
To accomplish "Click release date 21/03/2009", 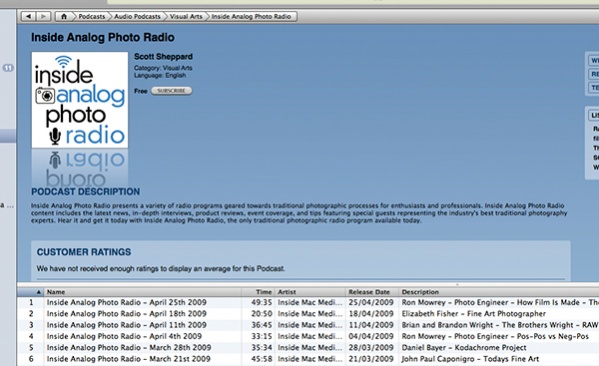I will (x=371, y=359).
